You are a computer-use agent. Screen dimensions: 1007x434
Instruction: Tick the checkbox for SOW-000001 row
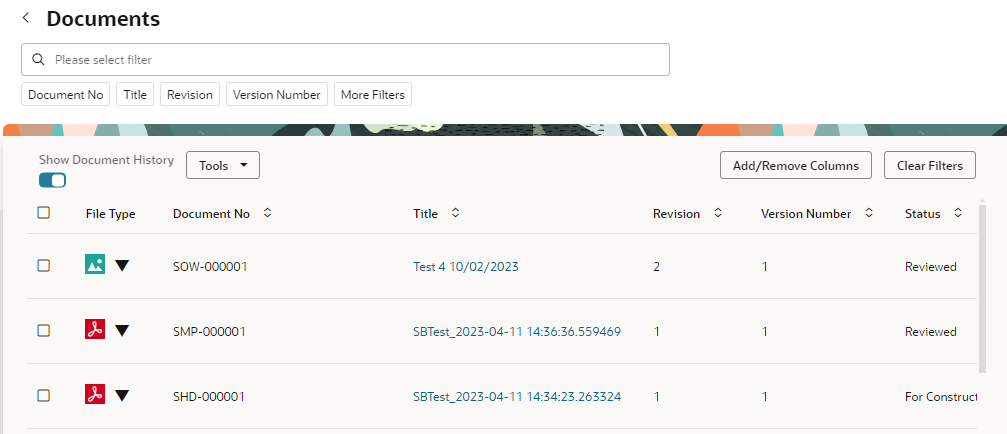[44, 266]
